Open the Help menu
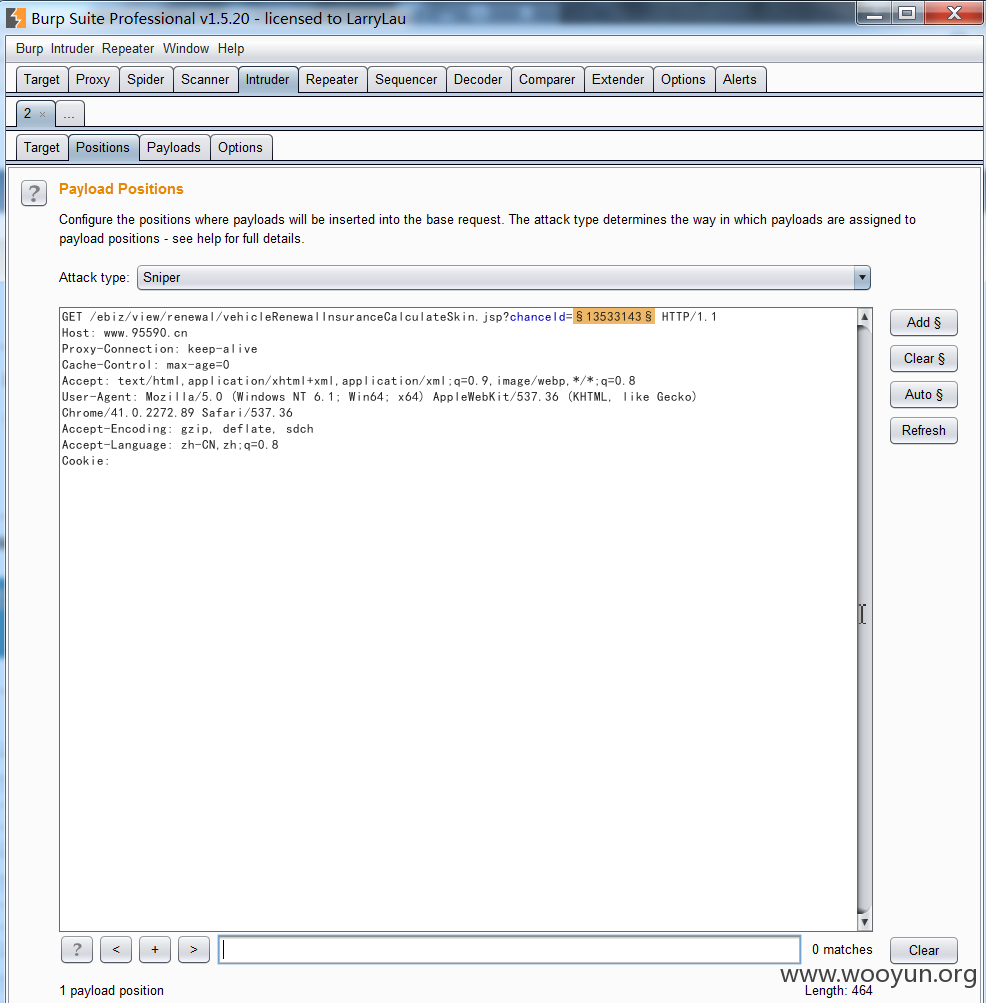The image size is (986, 1003). point(230,49)
